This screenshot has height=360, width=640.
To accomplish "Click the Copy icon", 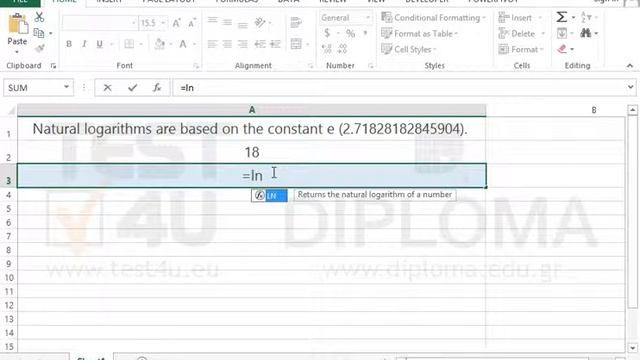I will [39, 33].
